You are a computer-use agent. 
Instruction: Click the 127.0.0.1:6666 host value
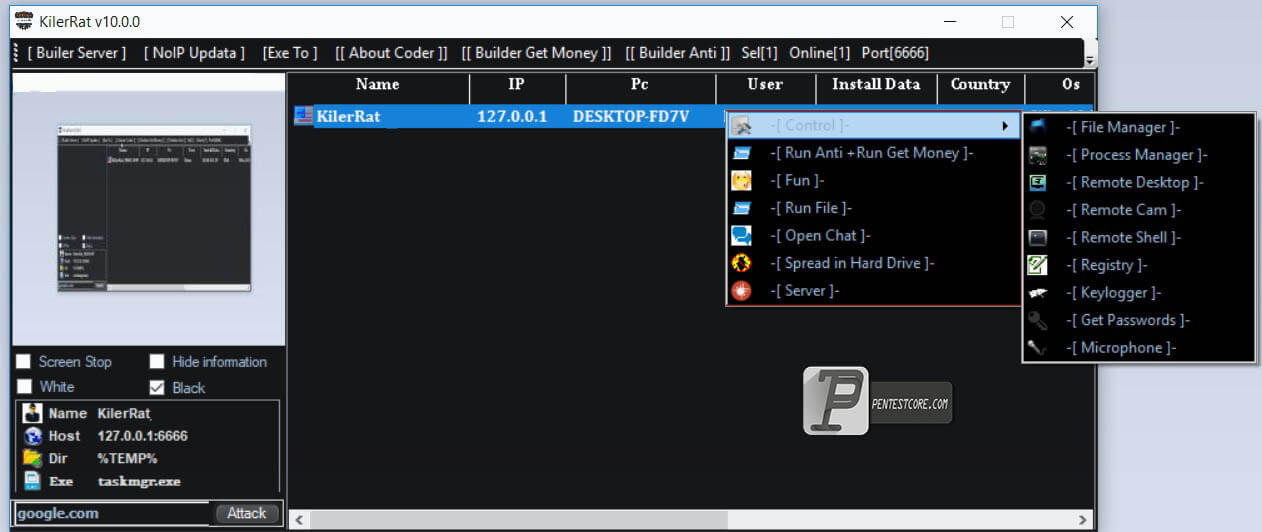(x=142, y=436)
